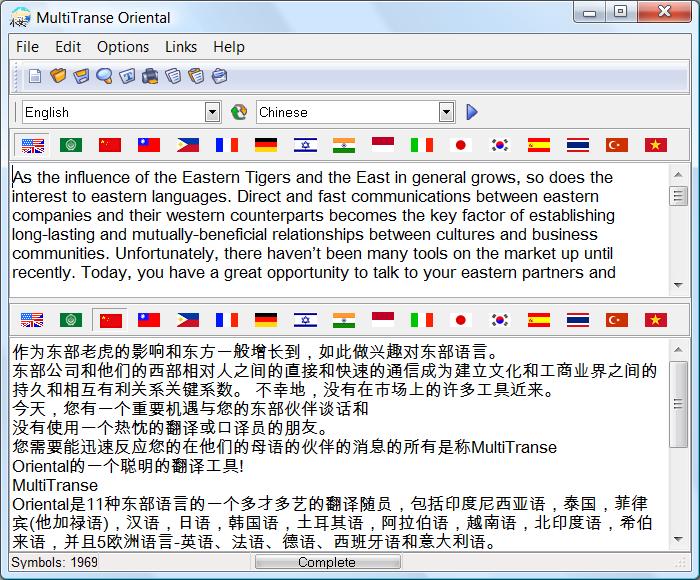Image resolution: width=700 pixels, height=580 pixels.
Task: Click translation pane scrollbar down arrow
Action: click(679, 539)
